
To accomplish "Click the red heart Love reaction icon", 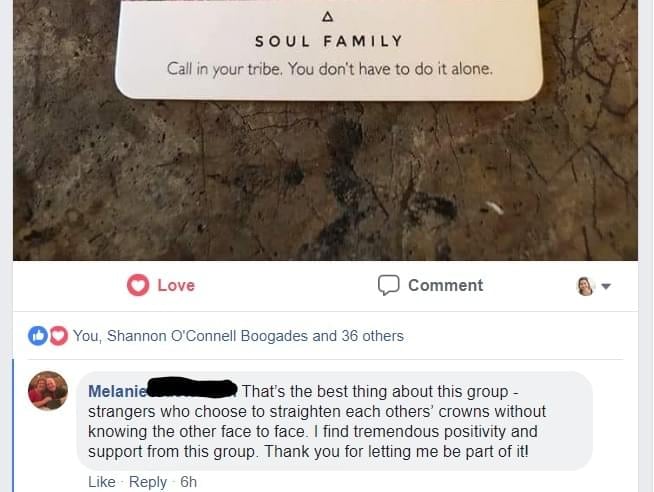I will point(138,285).
